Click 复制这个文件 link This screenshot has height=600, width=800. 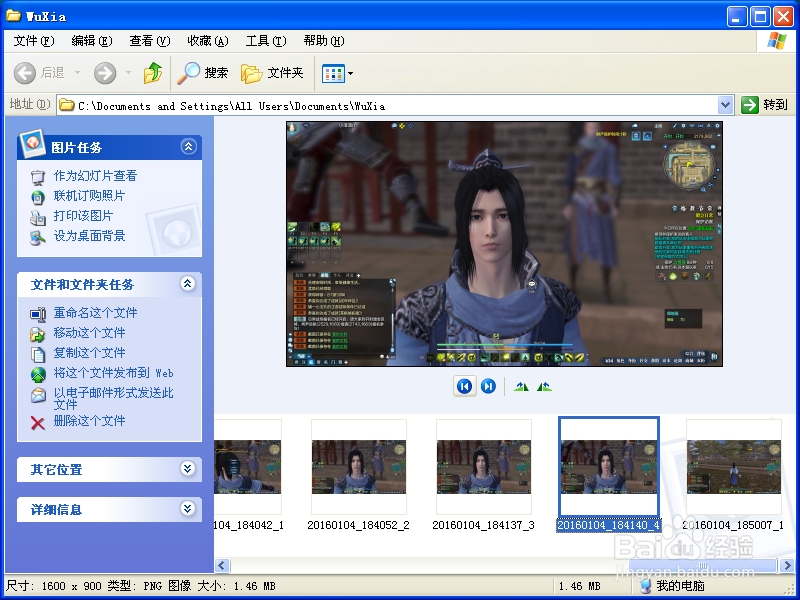(89, 353)
